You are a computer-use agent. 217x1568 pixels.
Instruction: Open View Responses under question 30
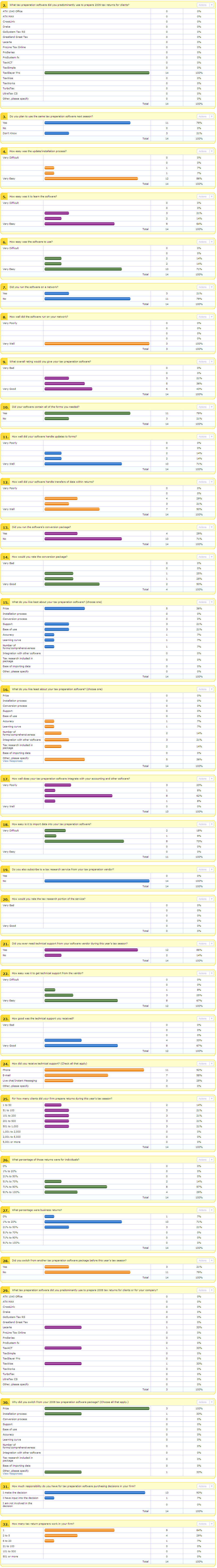point(12,1473)
